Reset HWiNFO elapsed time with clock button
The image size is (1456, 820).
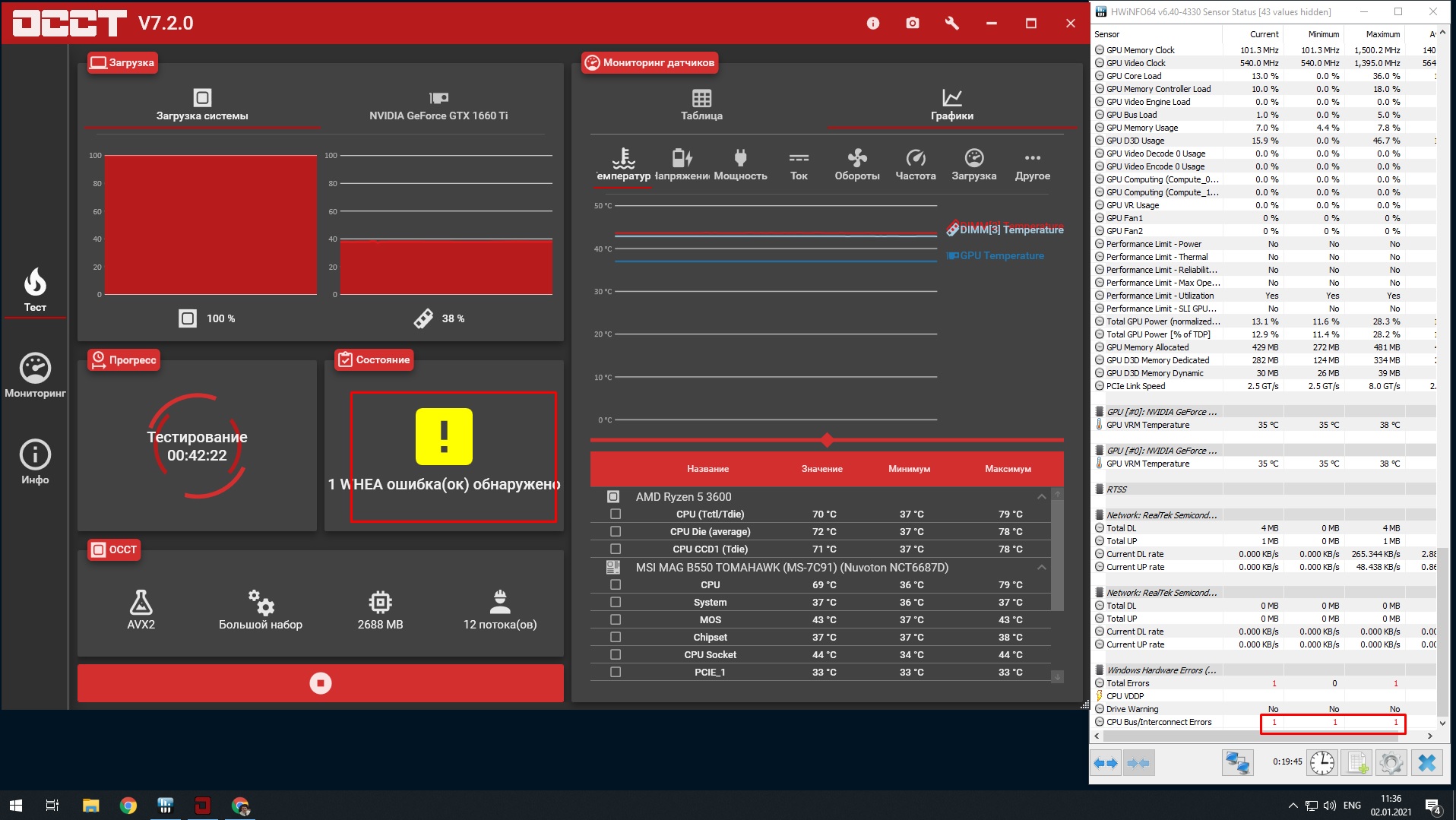1322,762
